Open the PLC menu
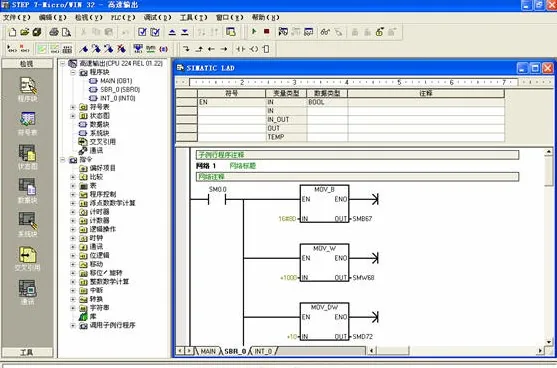 123,17
